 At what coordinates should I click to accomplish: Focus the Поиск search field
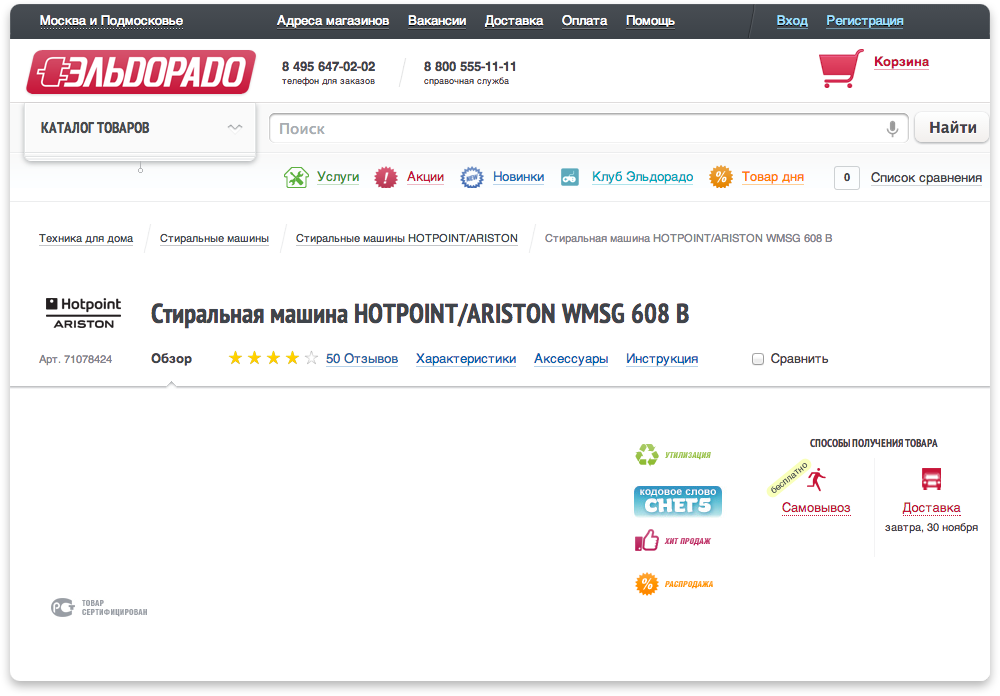(588, 129)
